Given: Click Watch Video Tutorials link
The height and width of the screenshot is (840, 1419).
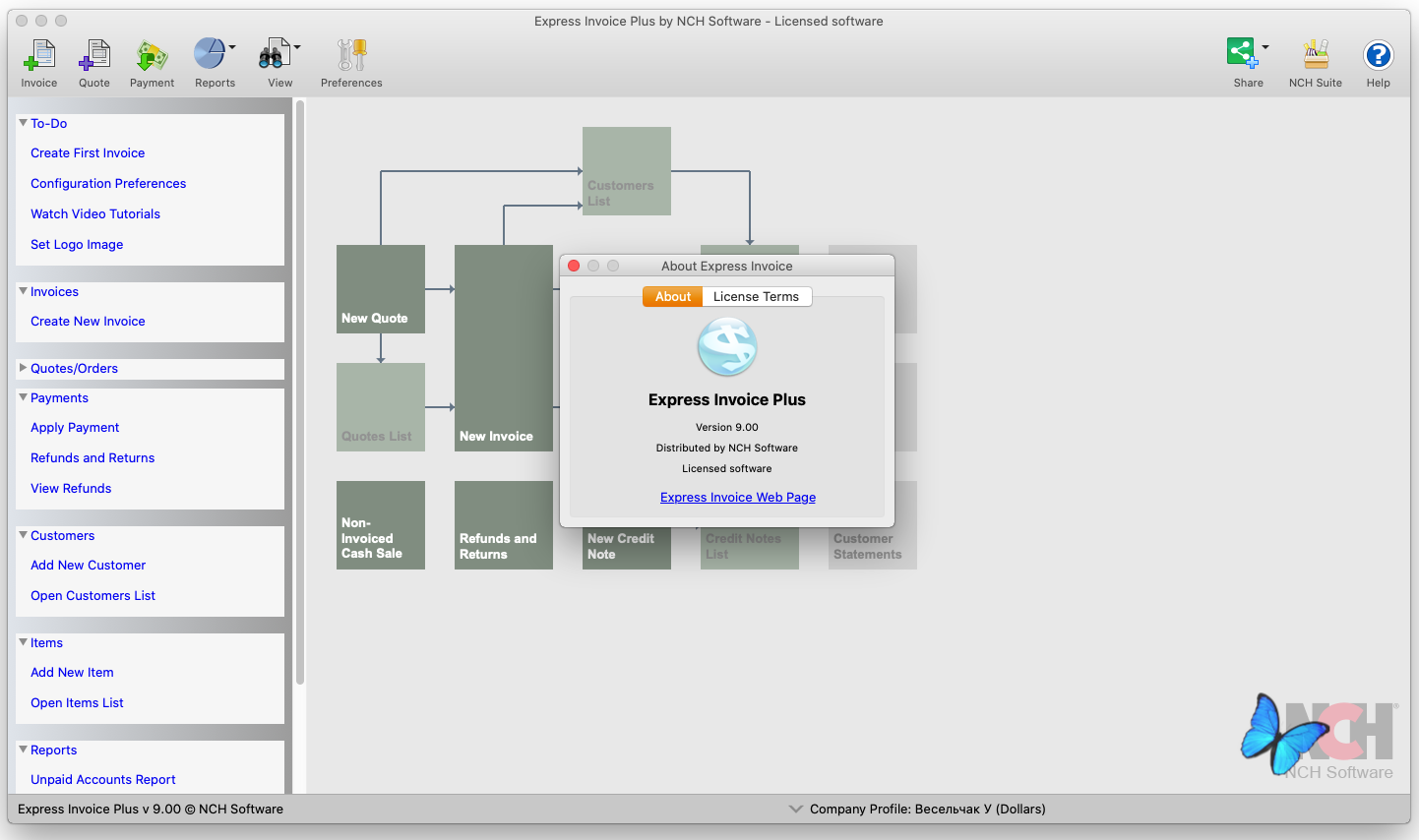Looking at the screenshot, I should (95, 213).
